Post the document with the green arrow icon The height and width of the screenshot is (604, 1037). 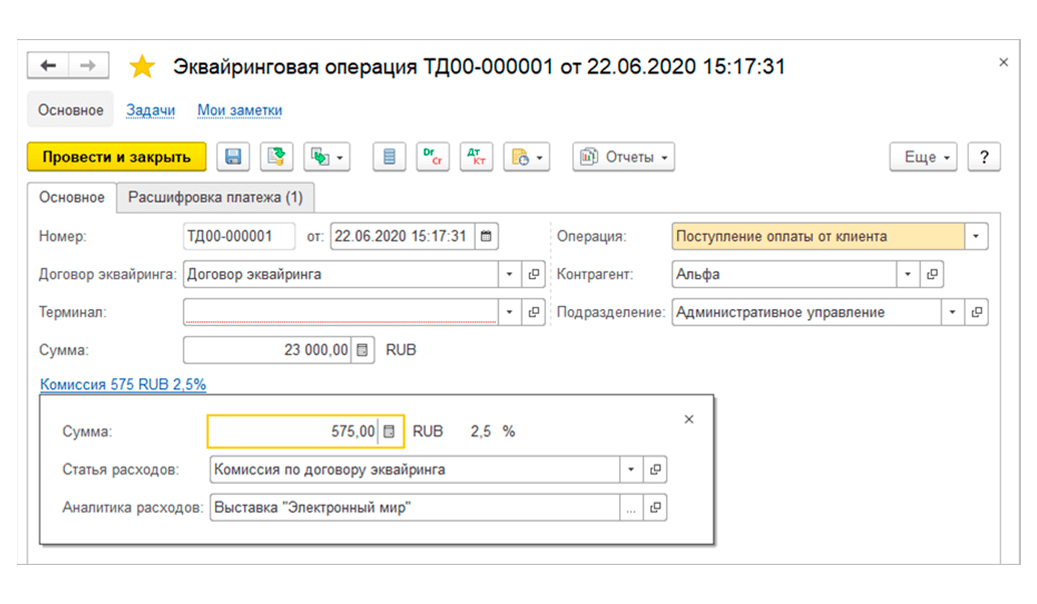pyautogui.click(x=276, y=157)
